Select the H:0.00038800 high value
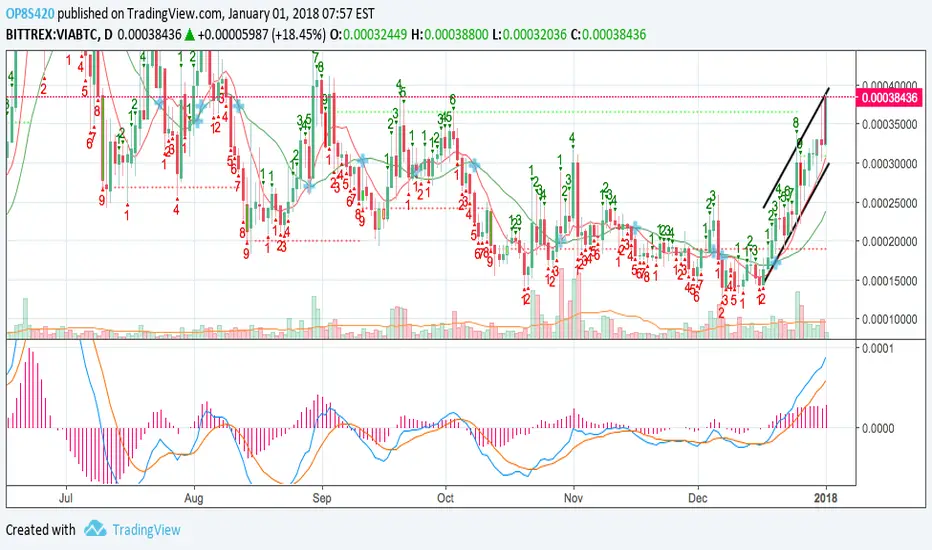The image size is (932, 550). click(450, 34)
